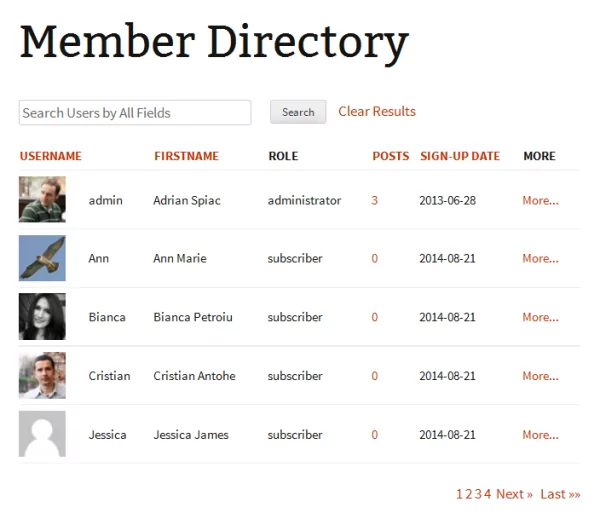The image size is (600, 513).
Task: Open Bianca's black-and-white profile photo
Action: click(x=42, y=317)
